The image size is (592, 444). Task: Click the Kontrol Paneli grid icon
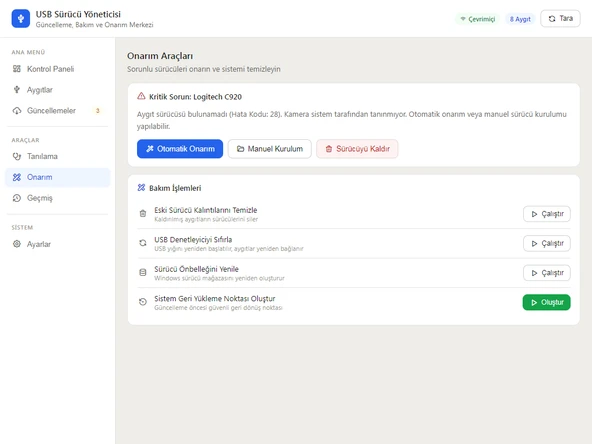[17, 69]
